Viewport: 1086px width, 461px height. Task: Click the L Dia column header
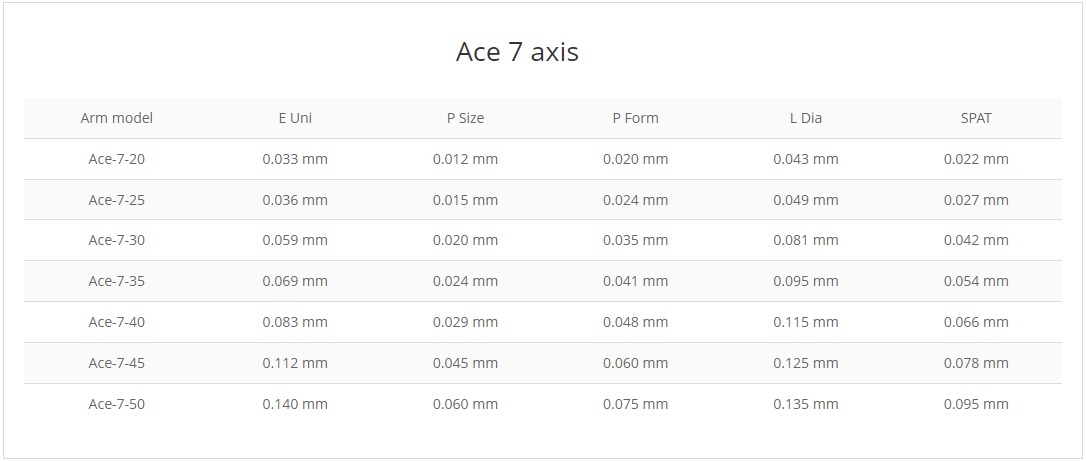805,118
